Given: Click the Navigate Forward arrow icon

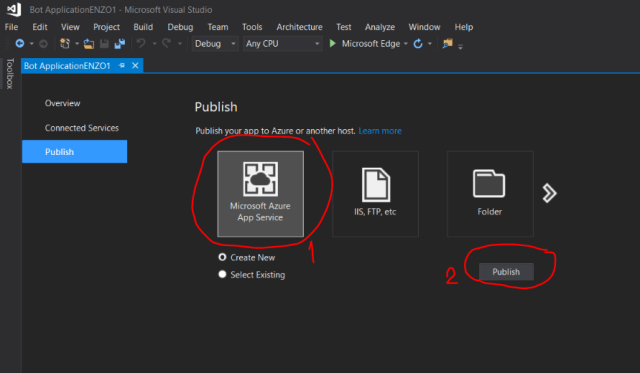Looking at the screenshot, I should [43, 43].
